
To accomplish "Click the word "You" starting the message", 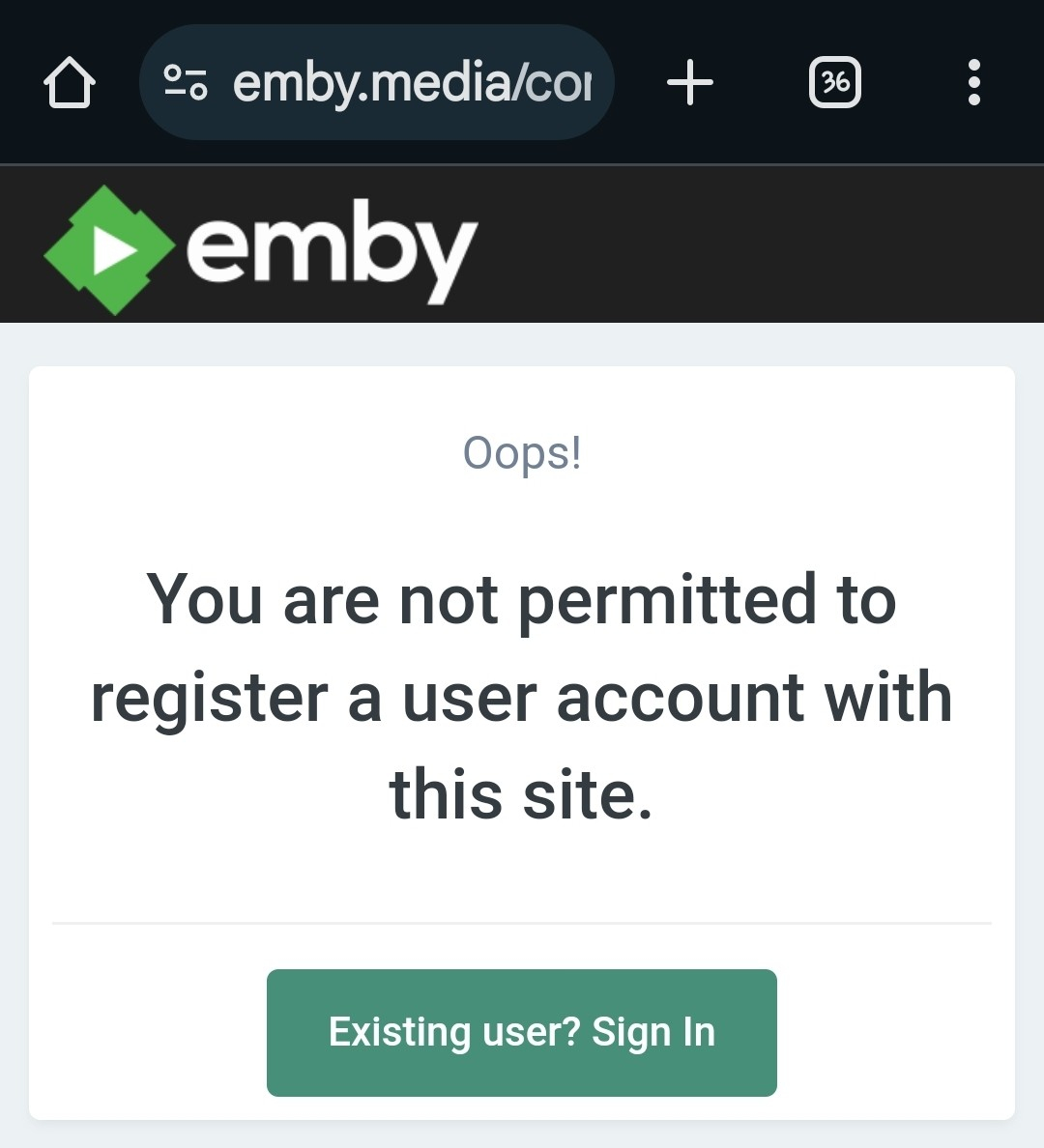I will [x=204, y=600].
